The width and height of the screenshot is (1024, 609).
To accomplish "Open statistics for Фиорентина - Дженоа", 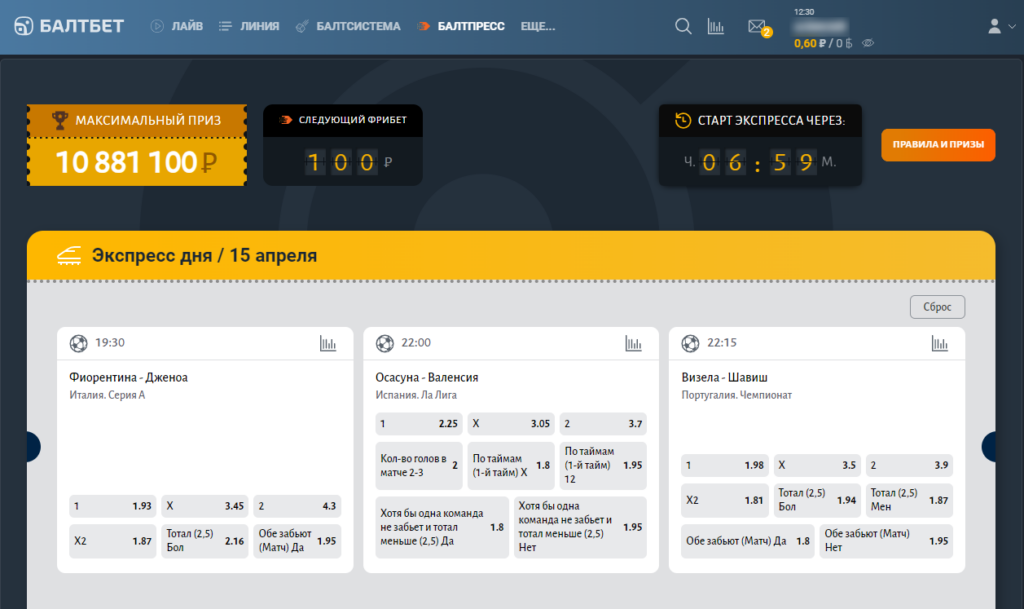I will point(328,343).
